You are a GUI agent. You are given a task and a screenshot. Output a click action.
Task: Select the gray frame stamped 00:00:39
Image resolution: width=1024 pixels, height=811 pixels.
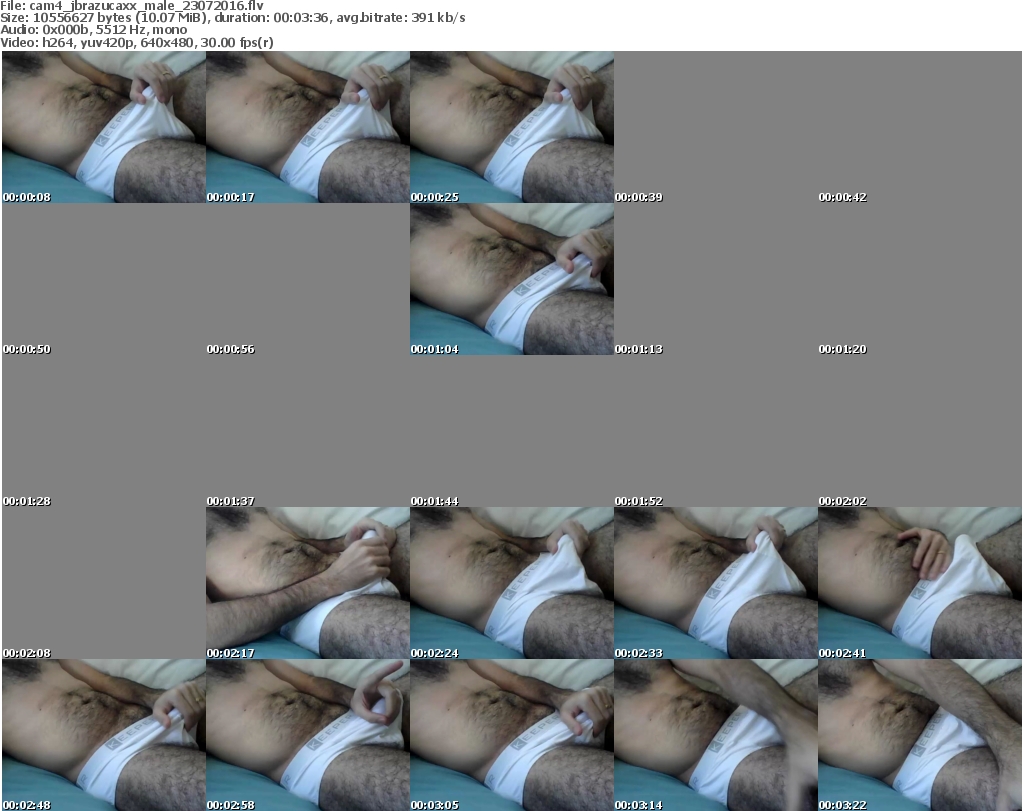click(716, 127)
